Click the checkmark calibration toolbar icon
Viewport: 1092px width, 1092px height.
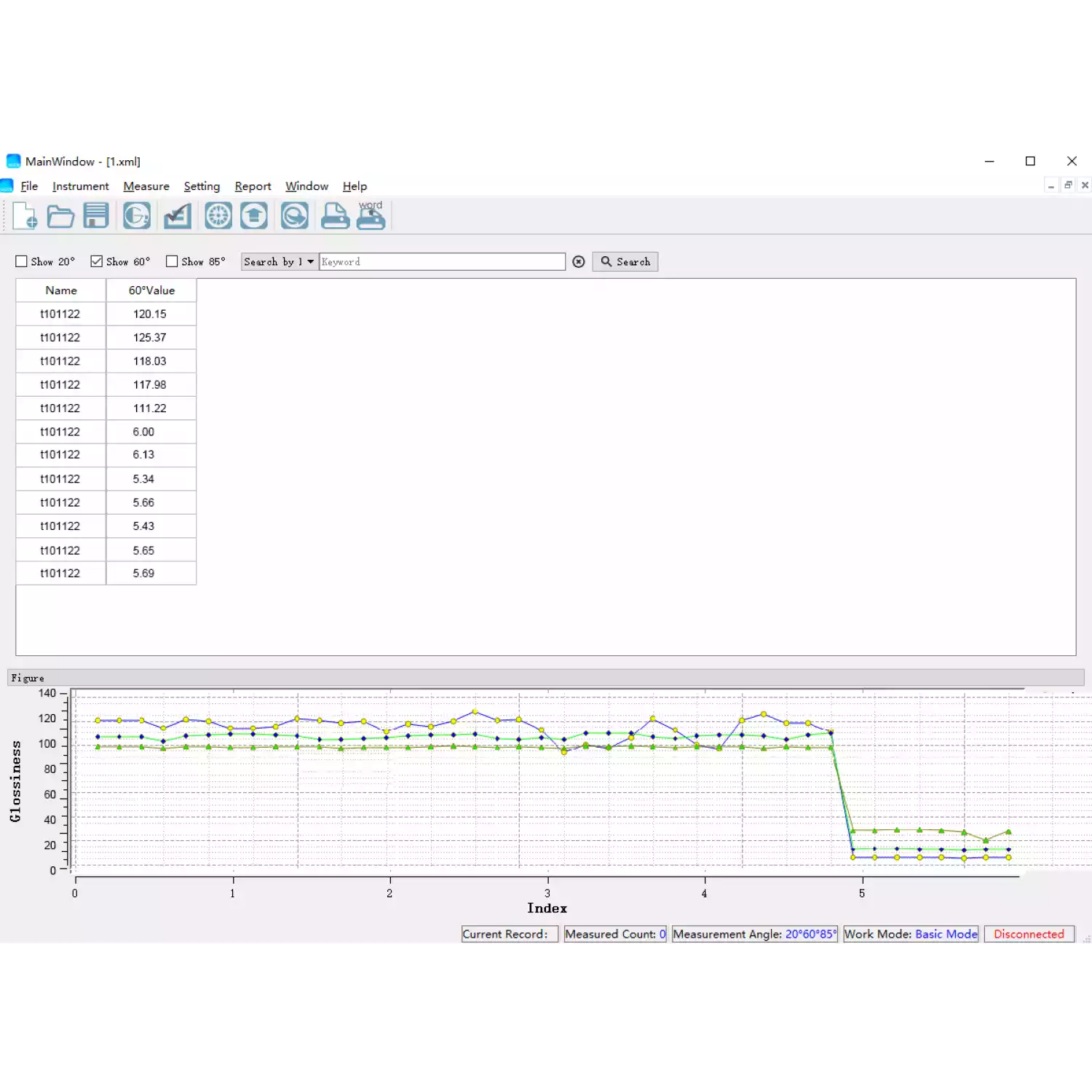click(178, 216)
